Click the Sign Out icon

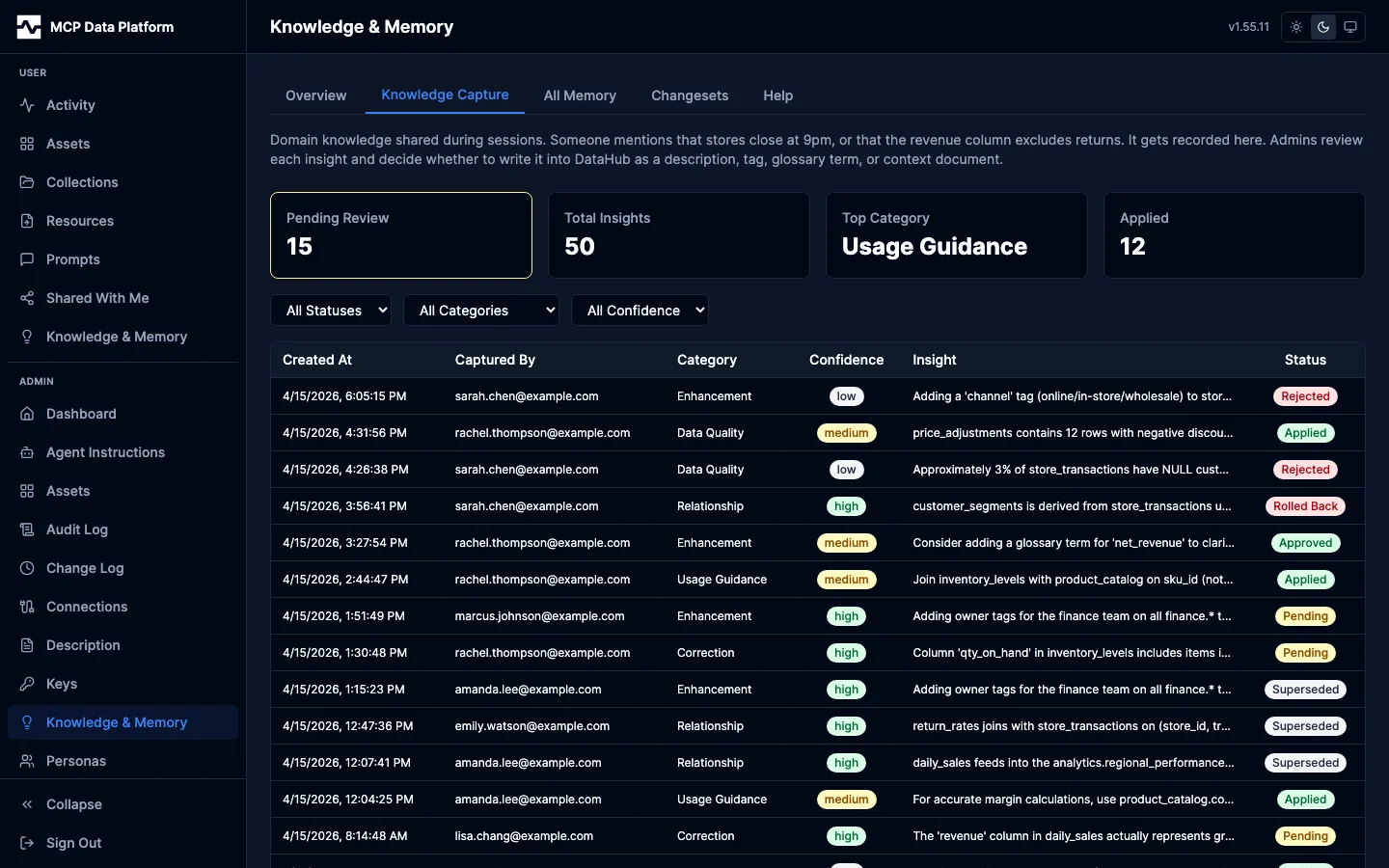point(27,843)
